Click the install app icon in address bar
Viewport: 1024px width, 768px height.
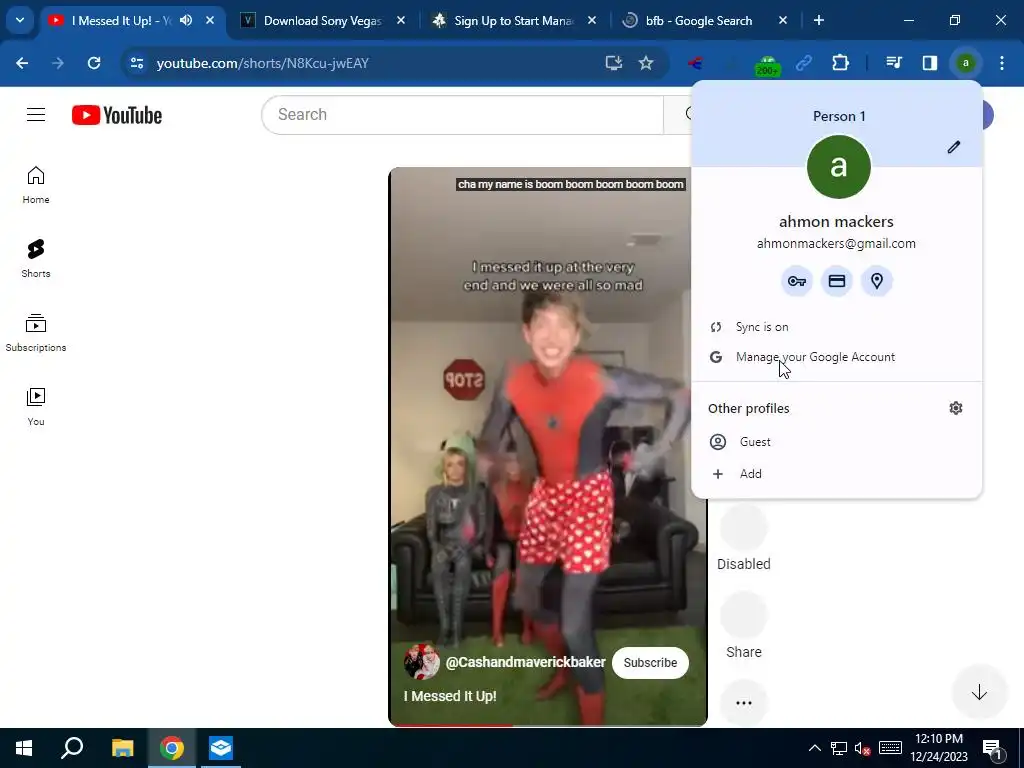(614, 63)
